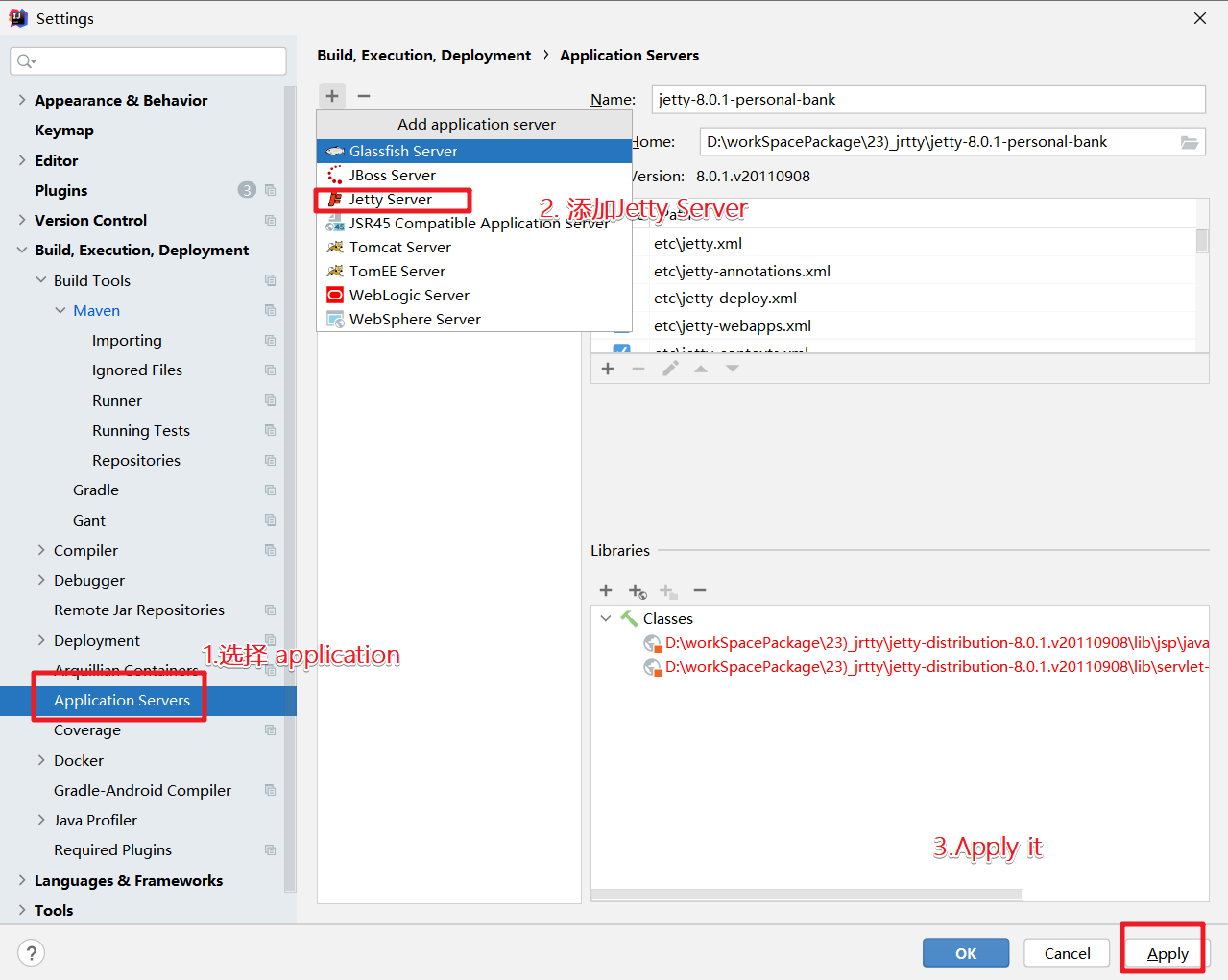Expand the Version Control node

[x=22, y=220]
